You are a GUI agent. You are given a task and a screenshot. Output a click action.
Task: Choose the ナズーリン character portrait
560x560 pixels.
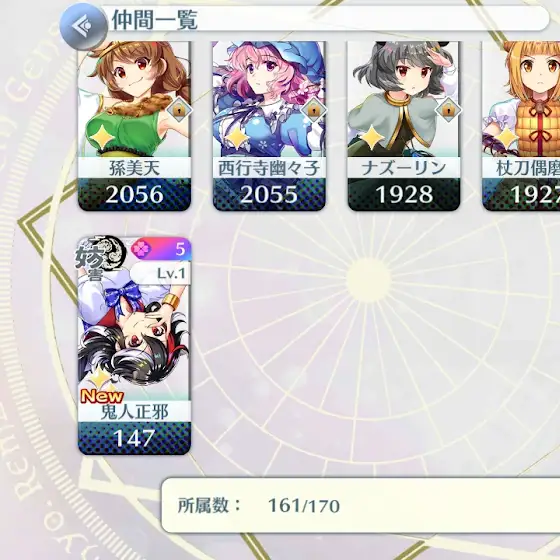click(404, 126)
